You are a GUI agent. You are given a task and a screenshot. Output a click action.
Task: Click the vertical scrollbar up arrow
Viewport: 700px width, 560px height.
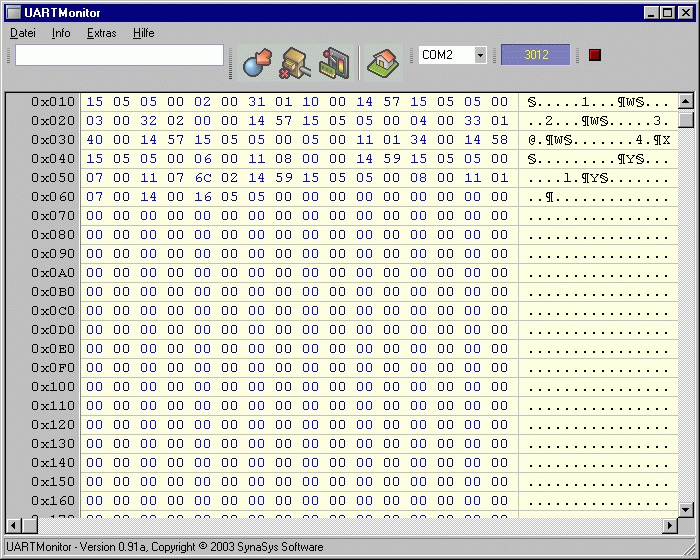coord(686,101)
